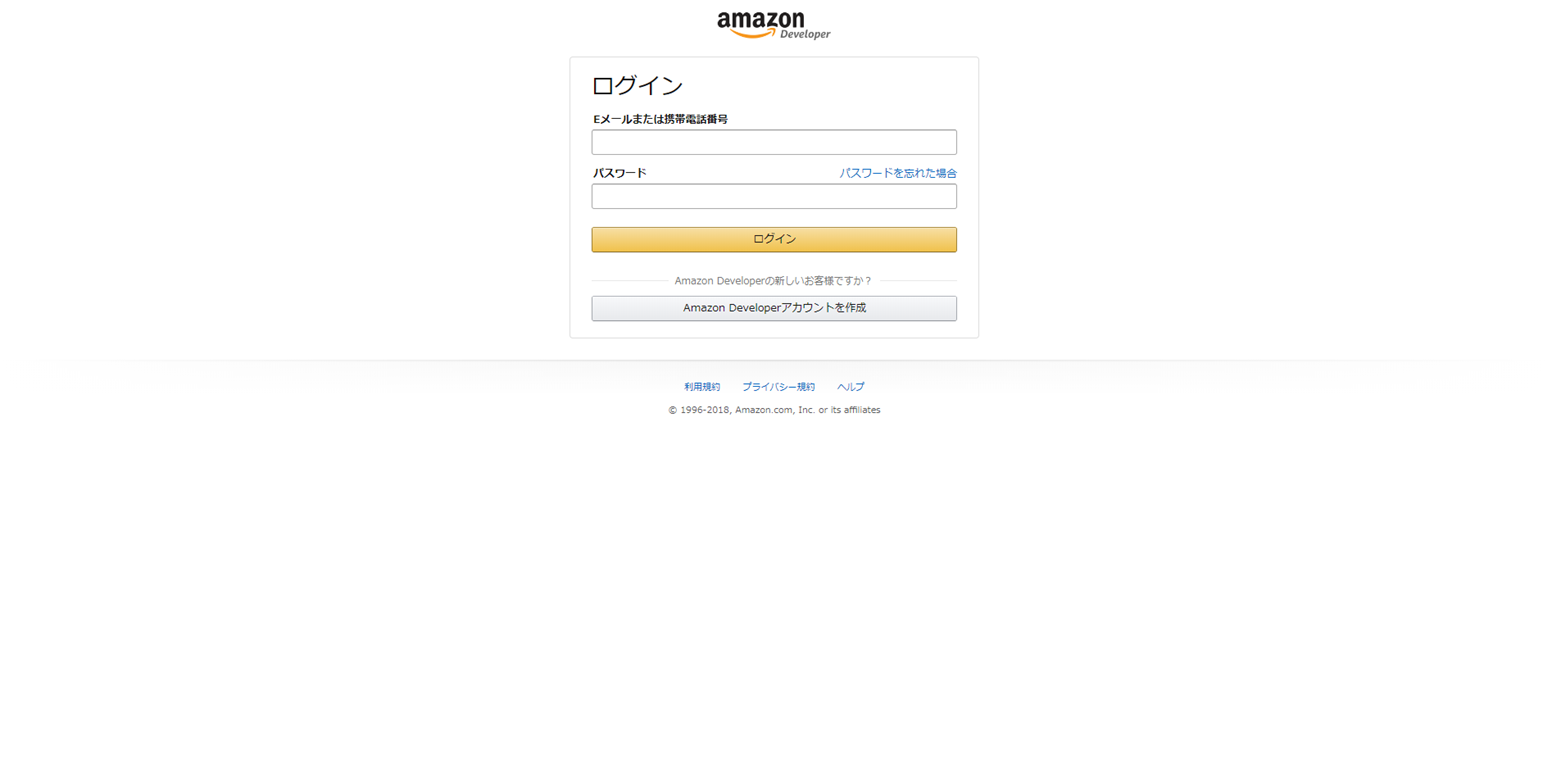The image size is (1552, 767).
Task: Click the large ログイン heading text
Action: pyautogui.click(x=637, y=86)
